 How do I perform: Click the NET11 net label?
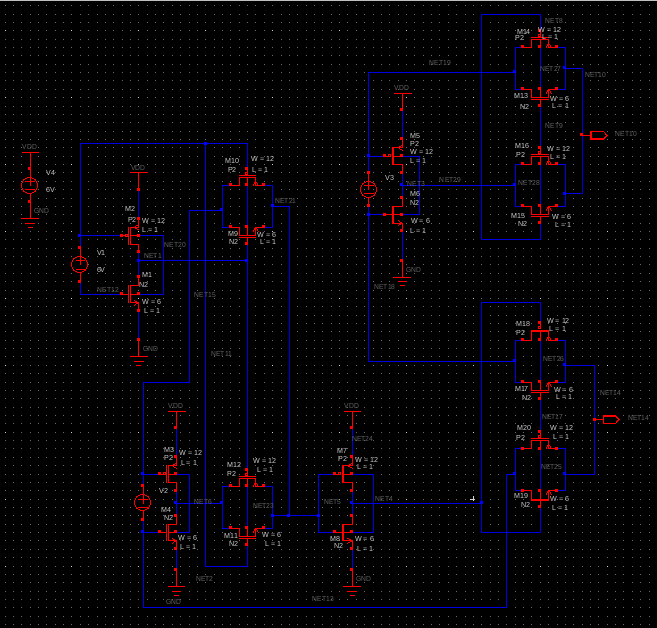tap(221, 354)
